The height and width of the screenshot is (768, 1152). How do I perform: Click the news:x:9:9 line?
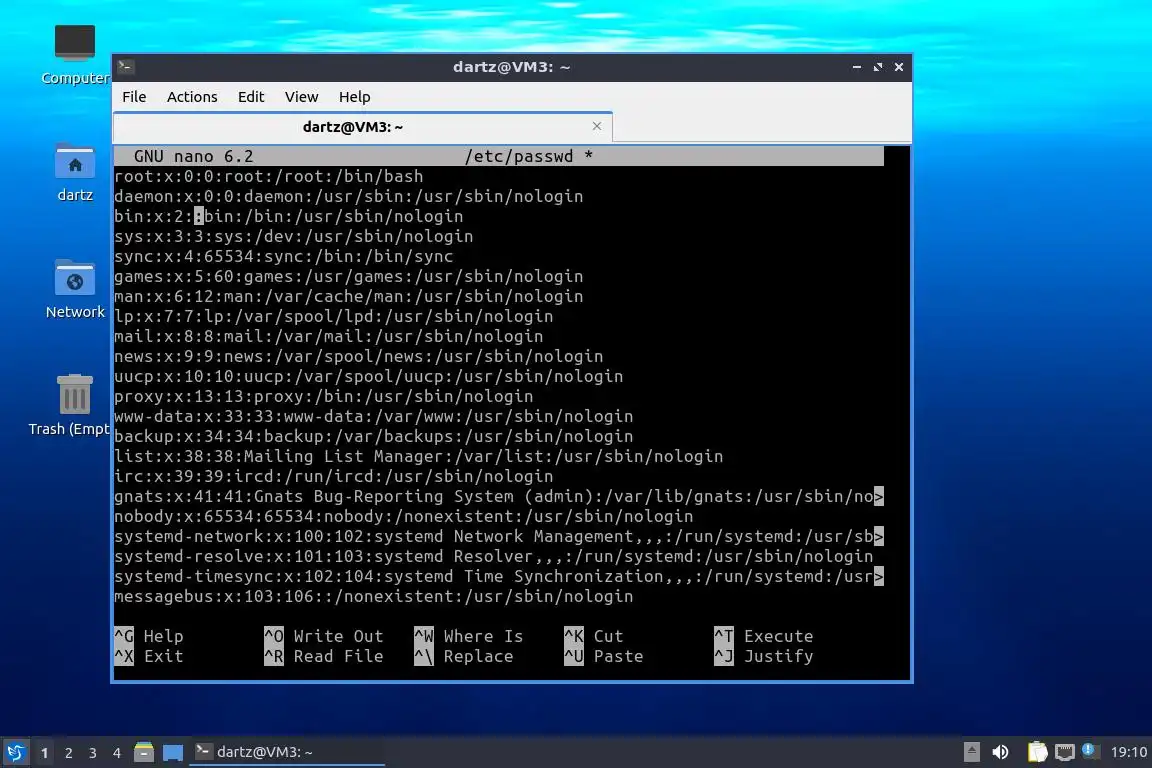click(x=359, y=356)
